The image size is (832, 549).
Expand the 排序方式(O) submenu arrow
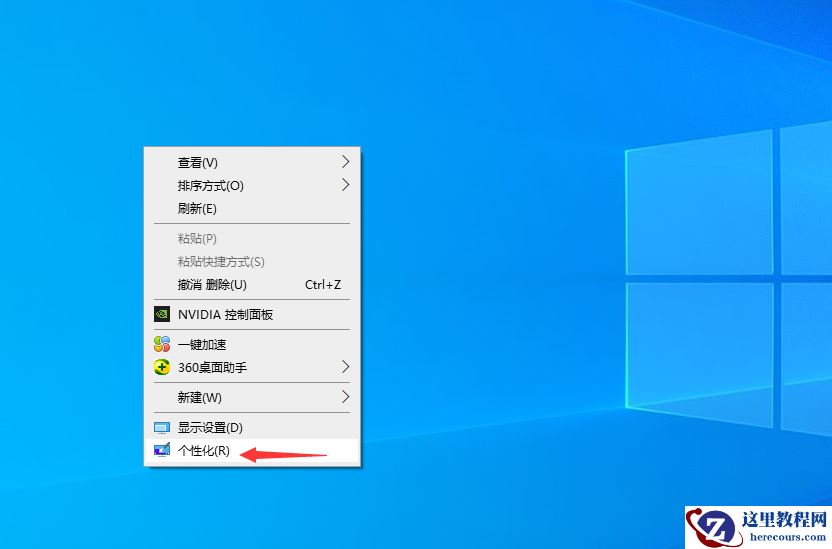[x=345, y=185]
